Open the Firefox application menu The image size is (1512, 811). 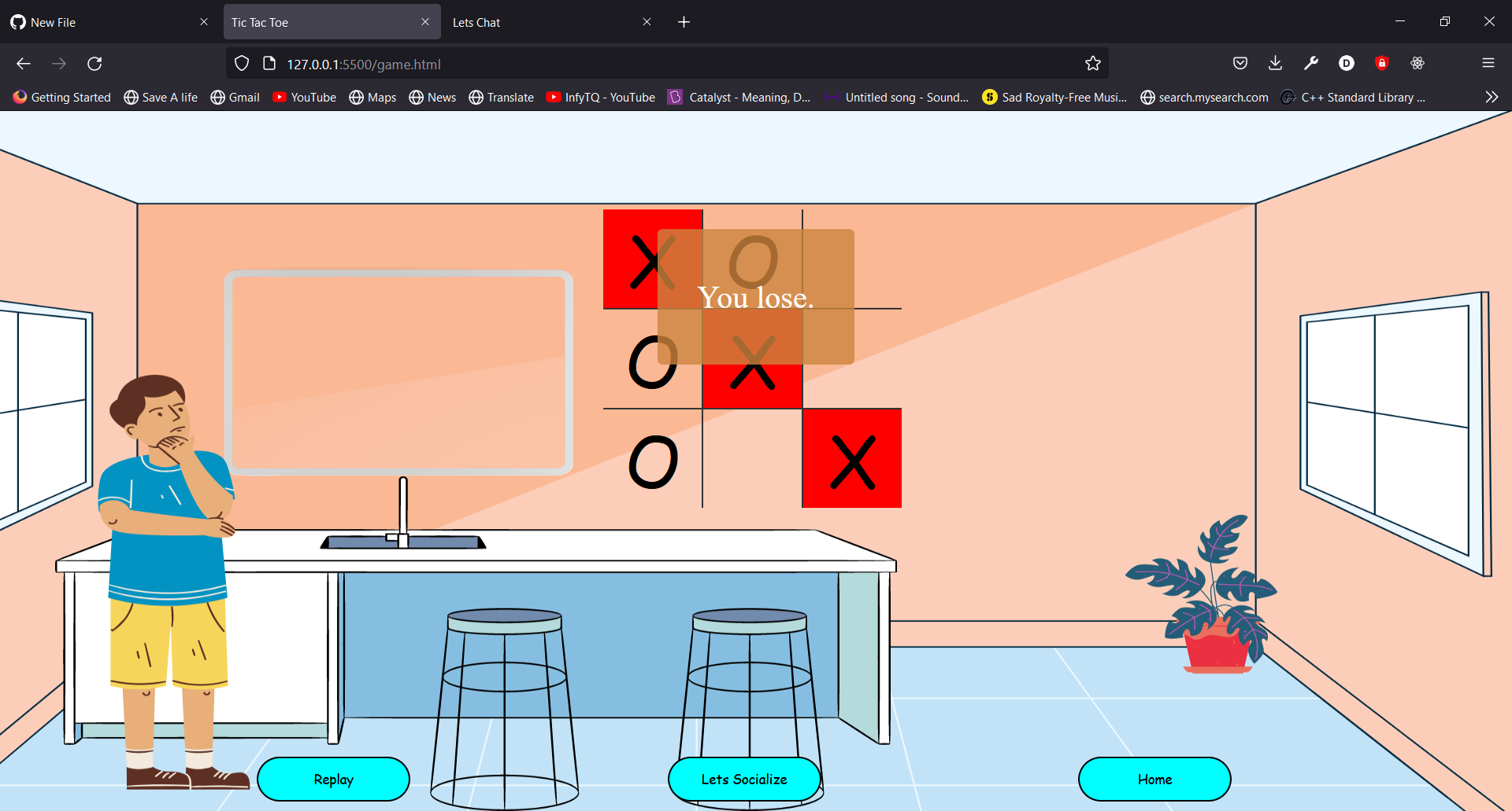pyautogui.click(x=1488, y=64)
